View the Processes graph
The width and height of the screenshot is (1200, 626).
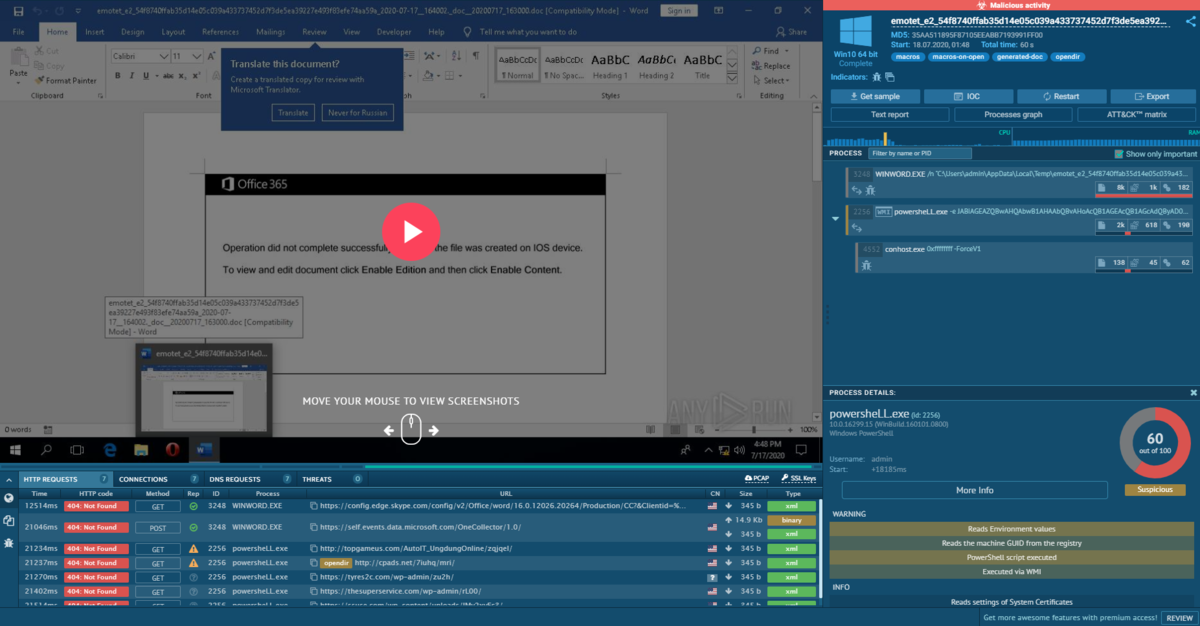click(1013, 115)
